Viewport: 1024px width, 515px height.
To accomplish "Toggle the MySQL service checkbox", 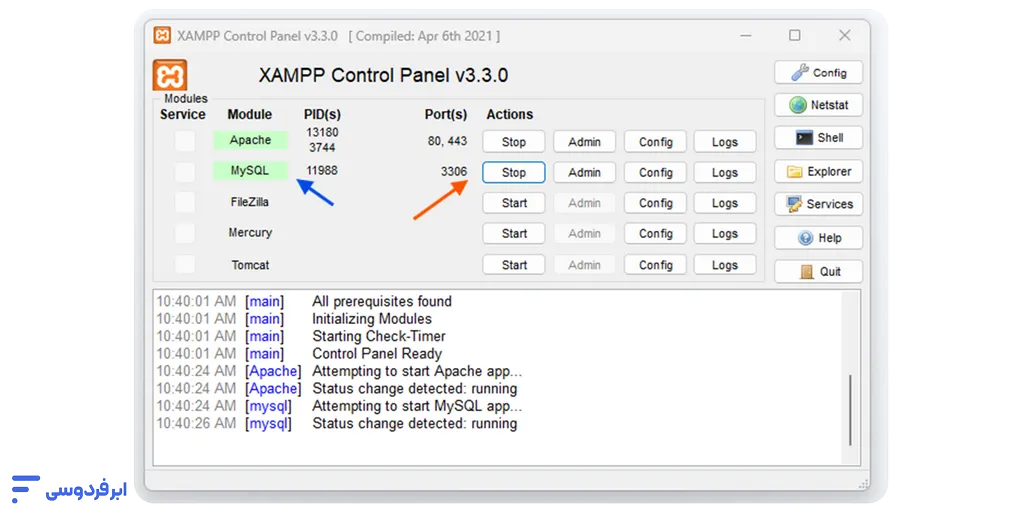I will (185, 172).
